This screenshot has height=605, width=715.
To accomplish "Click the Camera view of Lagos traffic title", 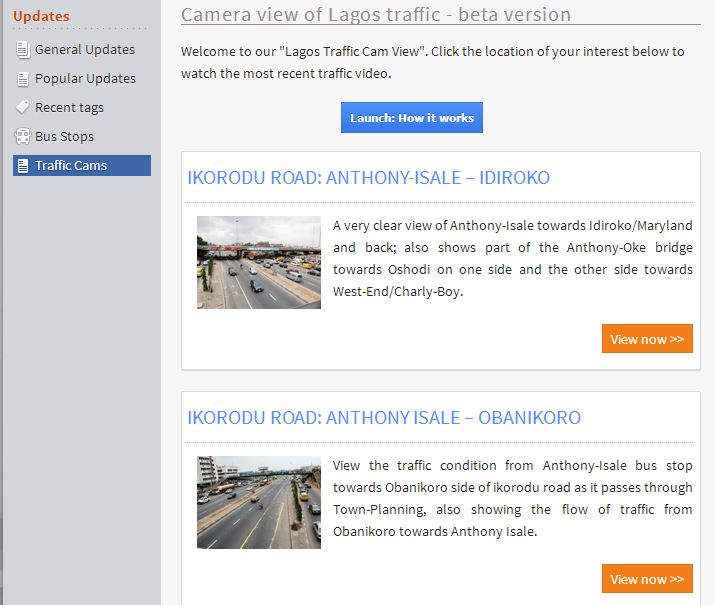I will click(x=376, y=15).
